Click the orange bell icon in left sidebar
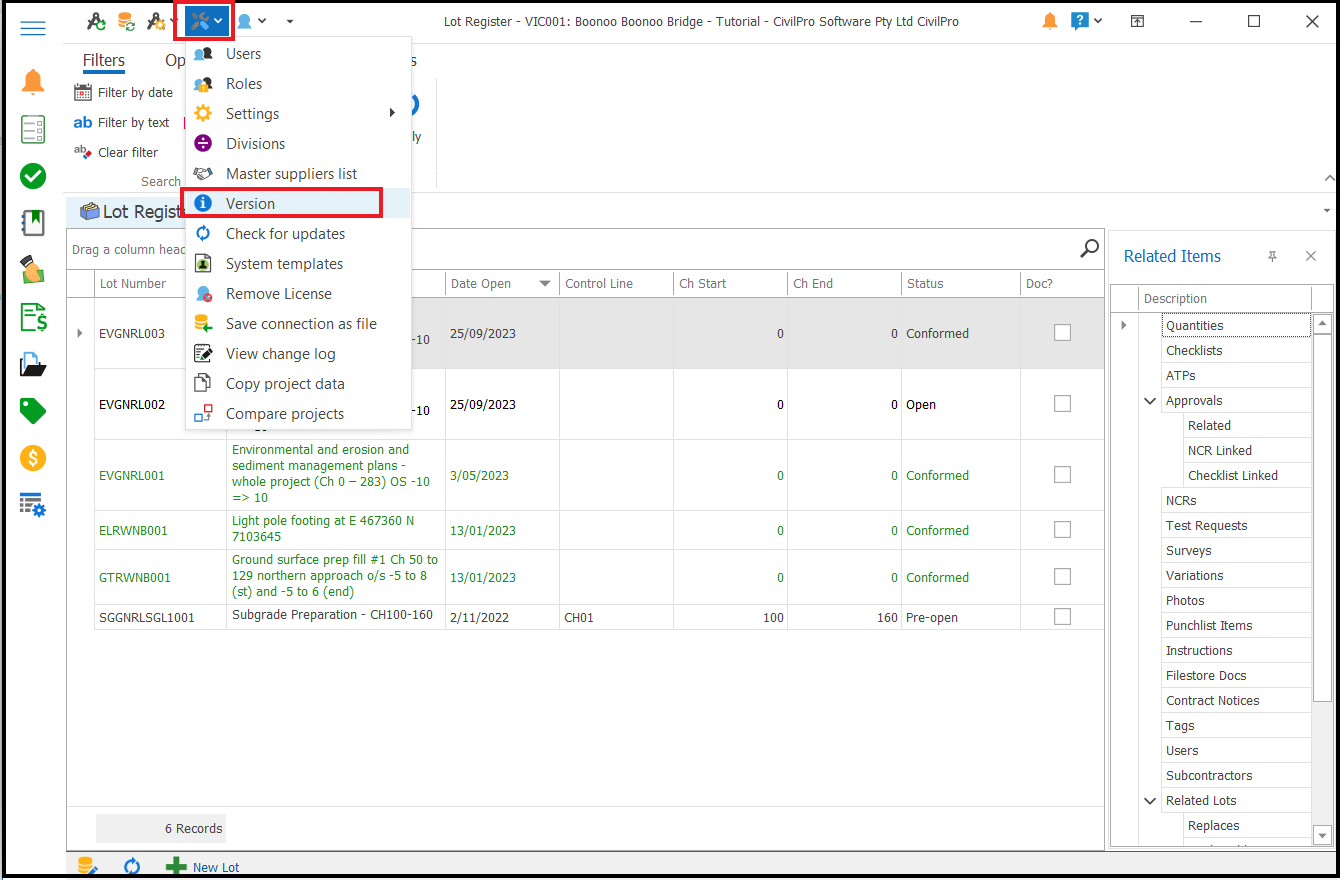The height and width of the screenshot is (880, 1341). click(33, 82)
